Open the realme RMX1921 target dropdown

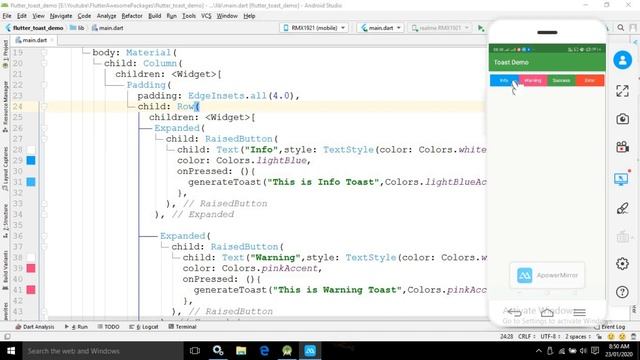tap(440, 28)
